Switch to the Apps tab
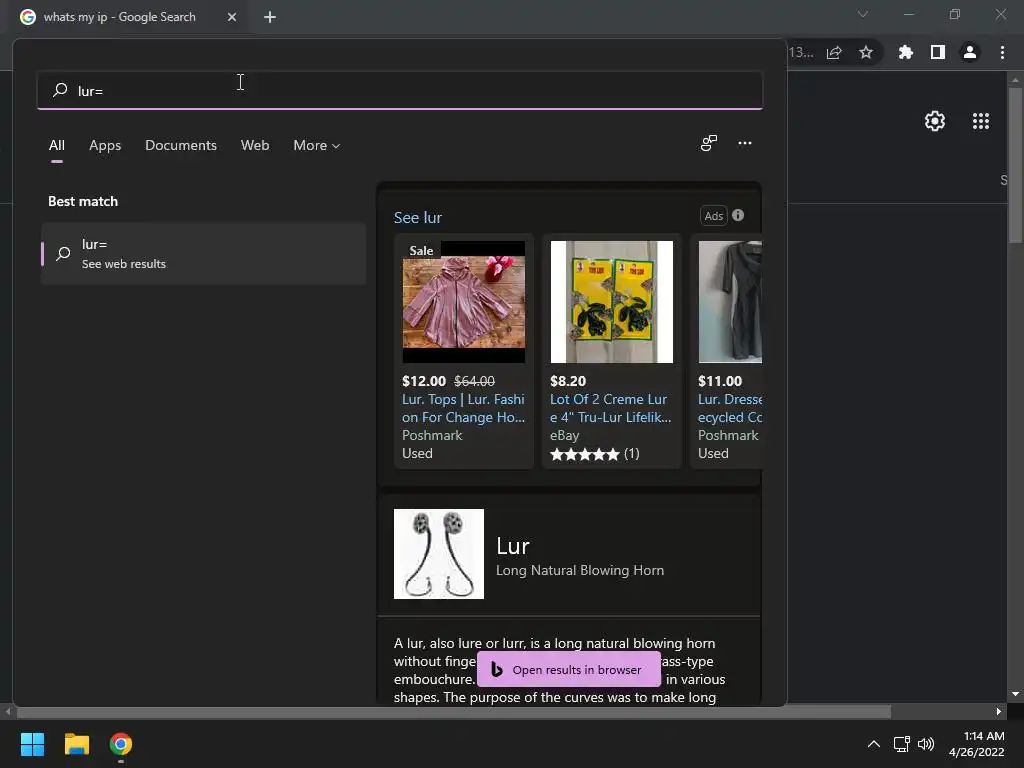 tap(105, 145)
